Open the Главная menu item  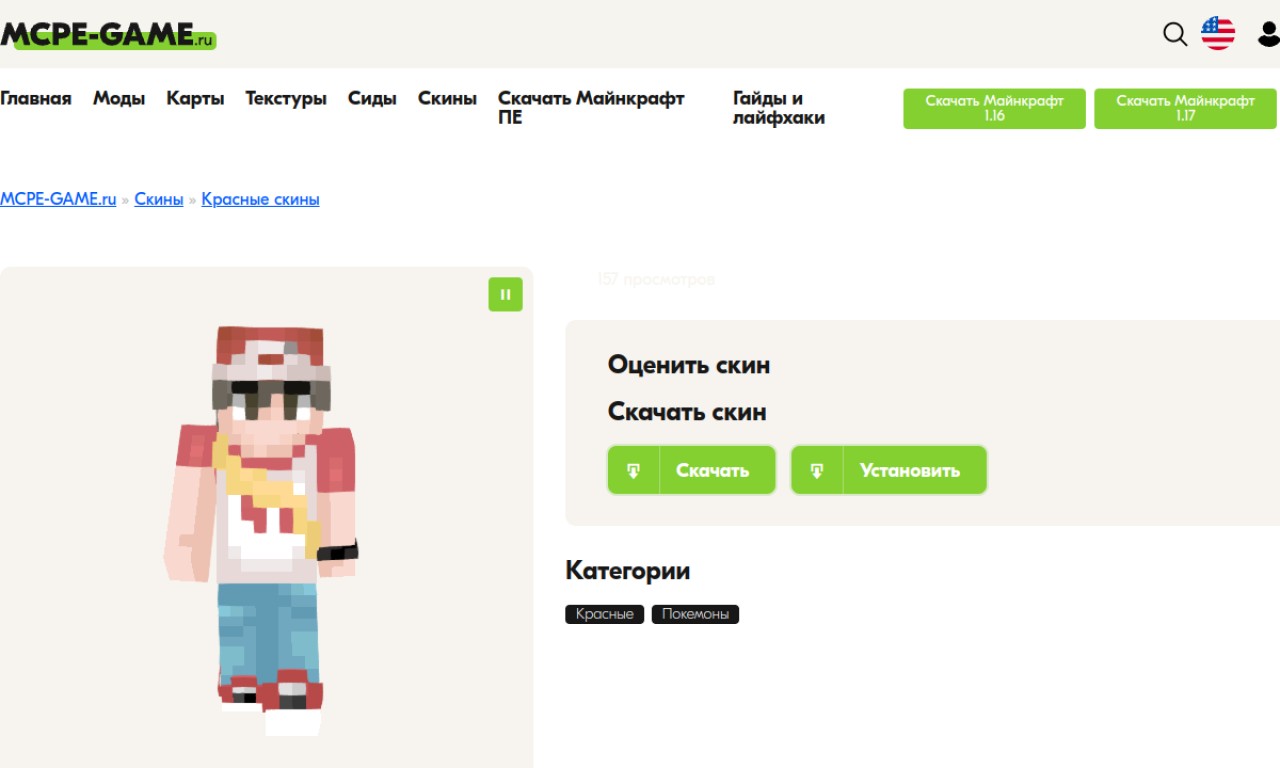pos(36,98)
